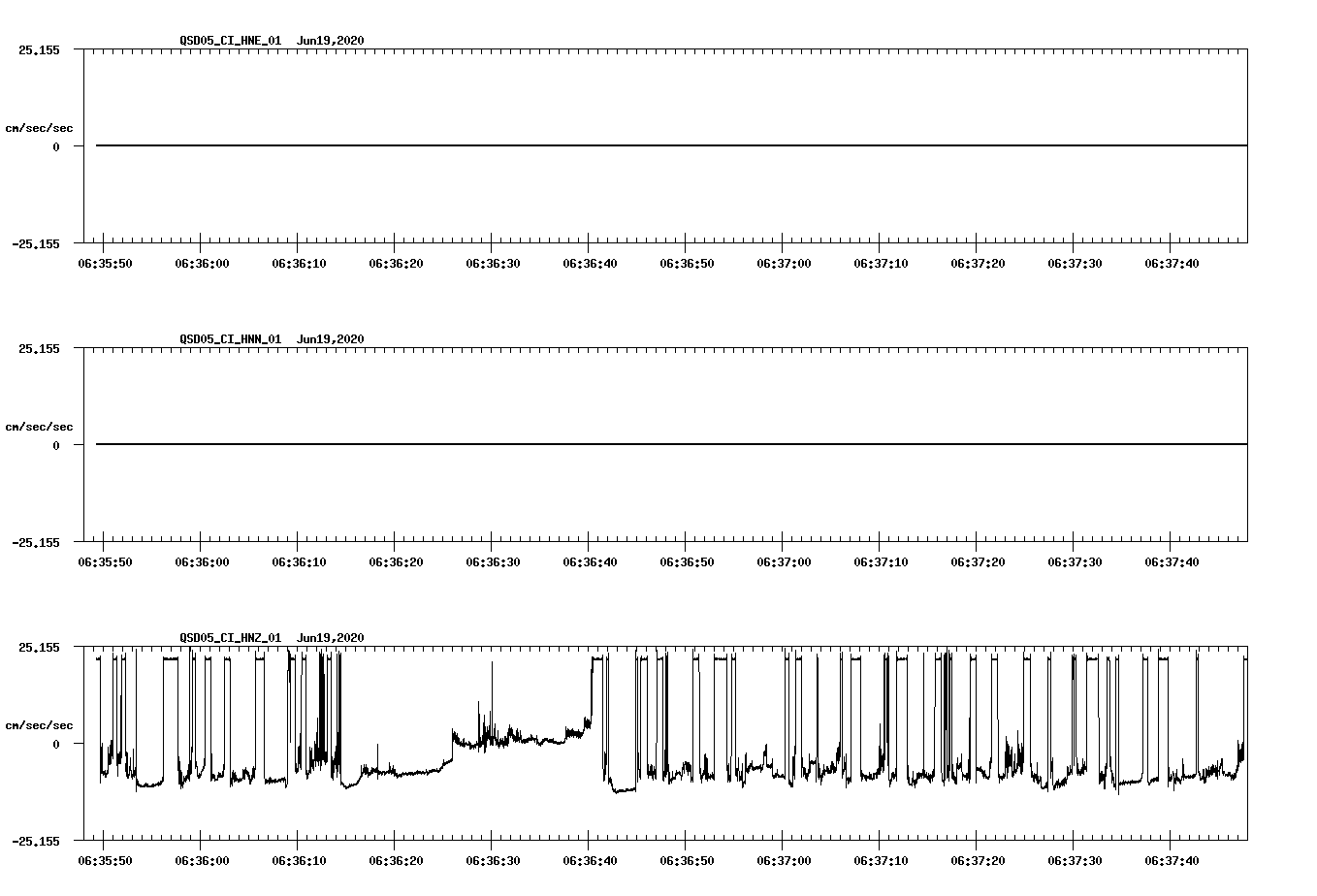The image size is (1317, 896).
Task: Click 06:37:10 time label under HNE plot
Action: point(881,264)
